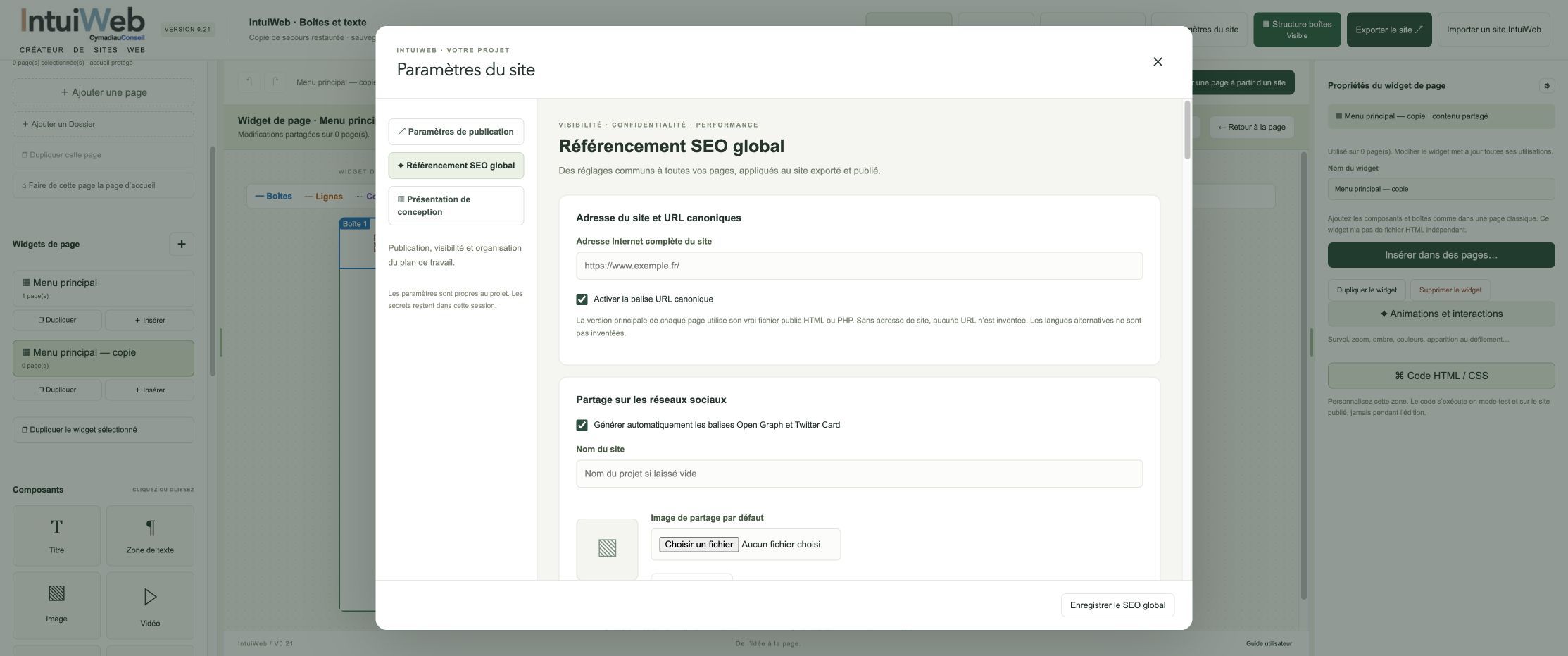Click the default share image placeholder thumbnail
This screenshot has width=1568, height=656.
tap(607, 549)
